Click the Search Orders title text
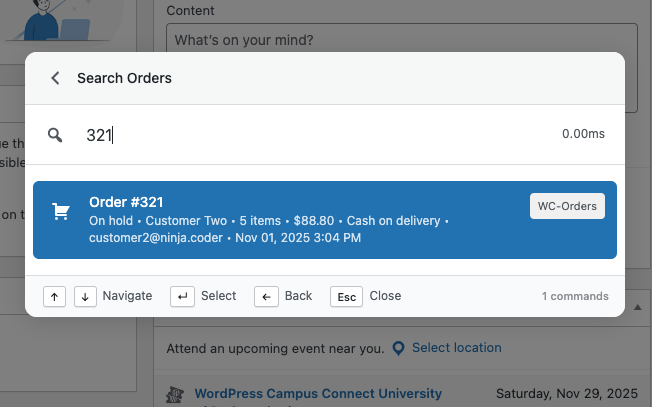The image size is (652, 407). coord(124,78)
